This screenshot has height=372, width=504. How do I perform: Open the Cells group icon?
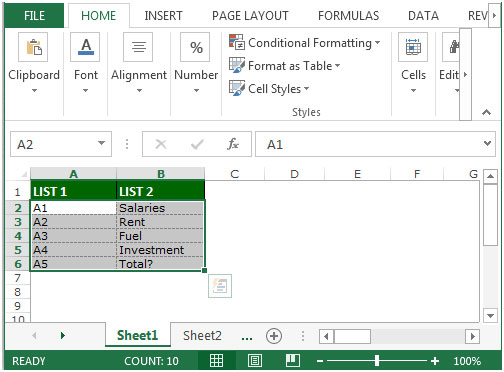pyautogui.click(x=413, y=47)
